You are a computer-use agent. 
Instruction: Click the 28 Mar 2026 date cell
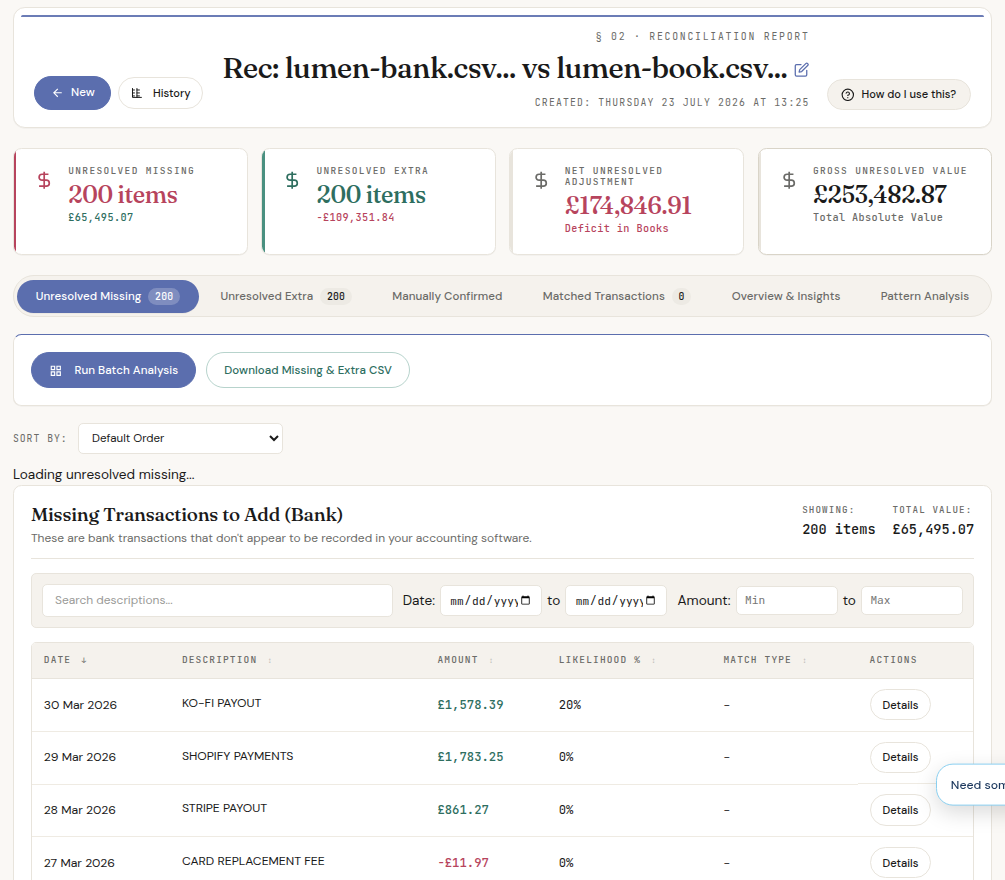pyautogui.click(x=79, y=810)
